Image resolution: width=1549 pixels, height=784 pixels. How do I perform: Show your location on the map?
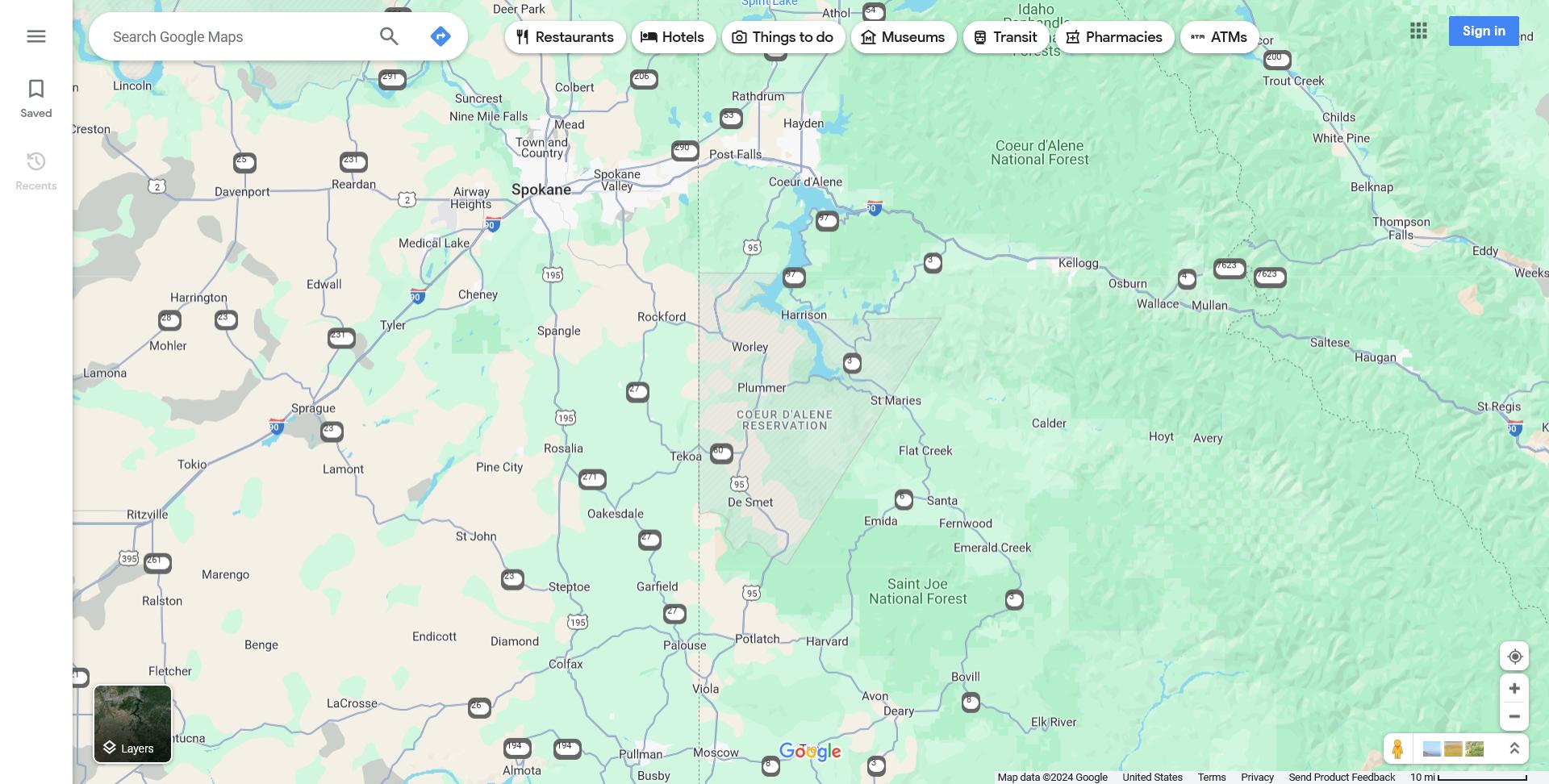pyautogui.click(x=1514, y=657)
